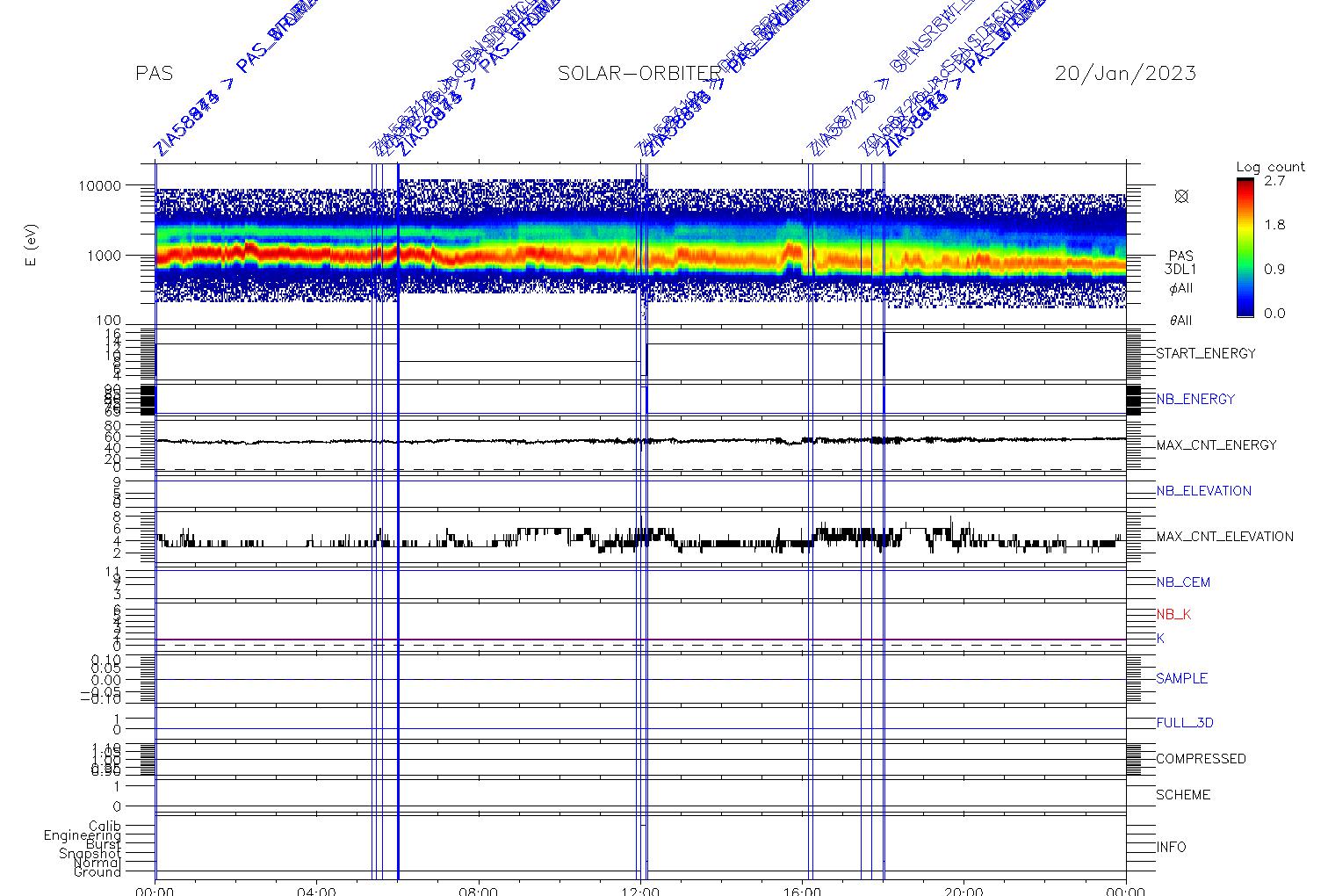Click the φAll label beside the spectrogram
The height and width of the screenshot is (896, 1328).
[x=1180, y=289]
